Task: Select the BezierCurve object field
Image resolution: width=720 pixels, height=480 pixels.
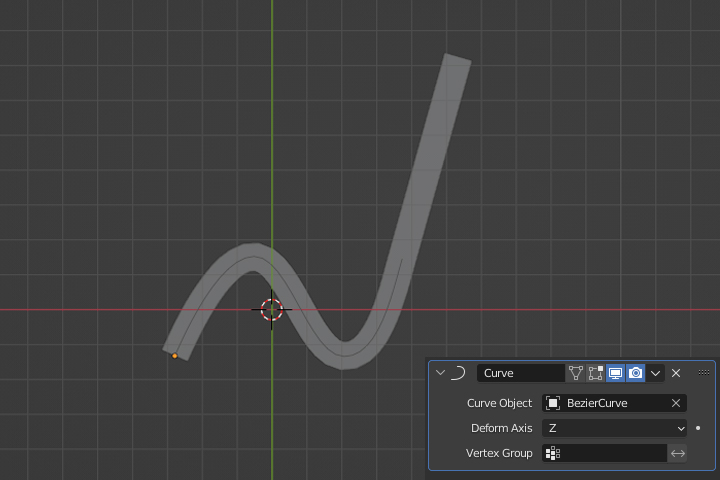Action: tap(614, 403)
